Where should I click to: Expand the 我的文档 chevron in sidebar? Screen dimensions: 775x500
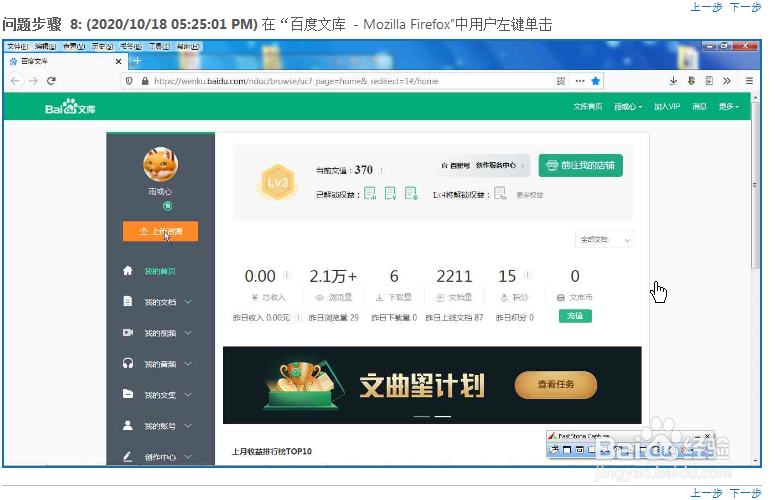[x=188, y=301]
